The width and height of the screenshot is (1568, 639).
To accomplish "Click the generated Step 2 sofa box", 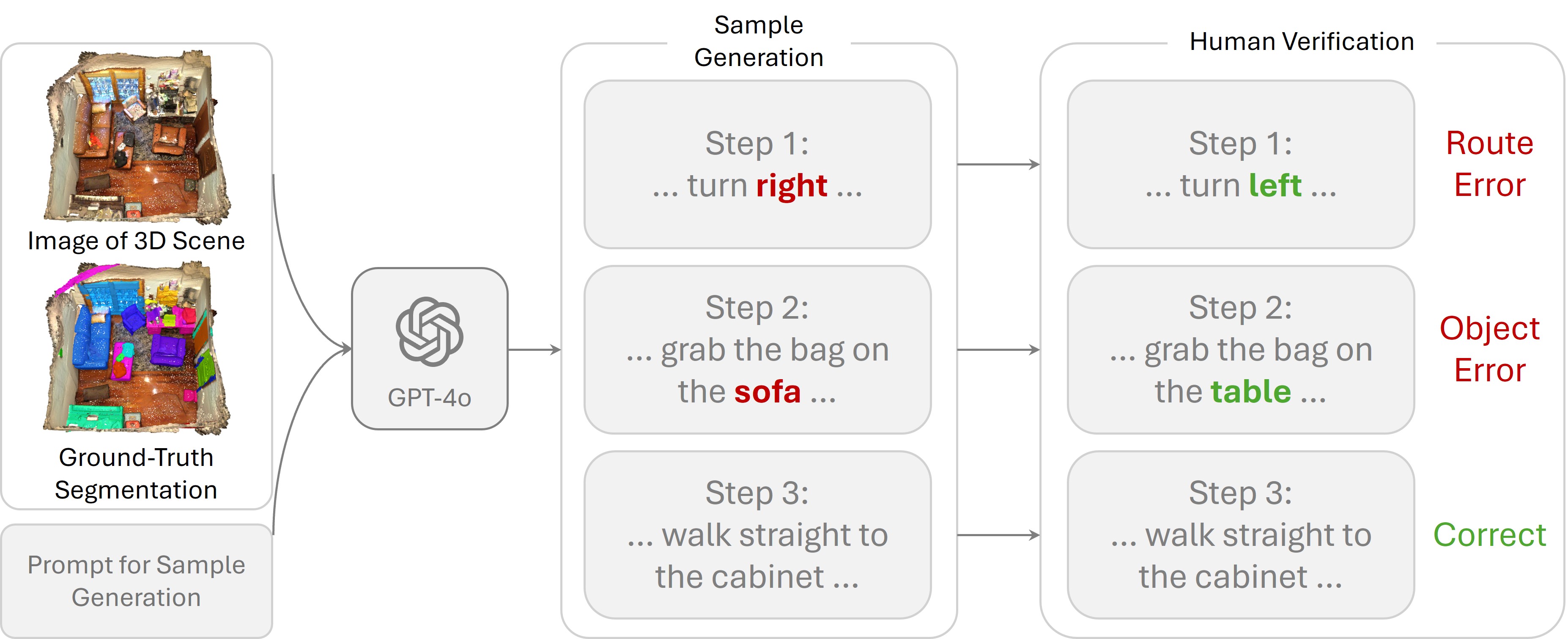I will (757, 350).
